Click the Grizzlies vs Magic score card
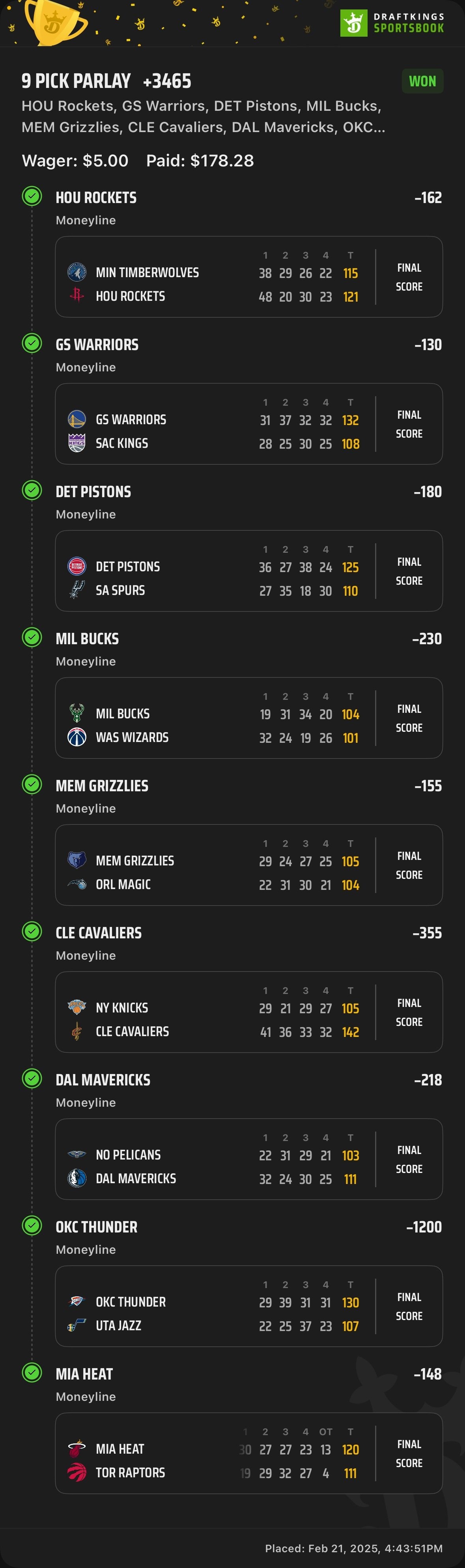The width and height of the screenshot is (465, 1568). [x=249, y=865]
